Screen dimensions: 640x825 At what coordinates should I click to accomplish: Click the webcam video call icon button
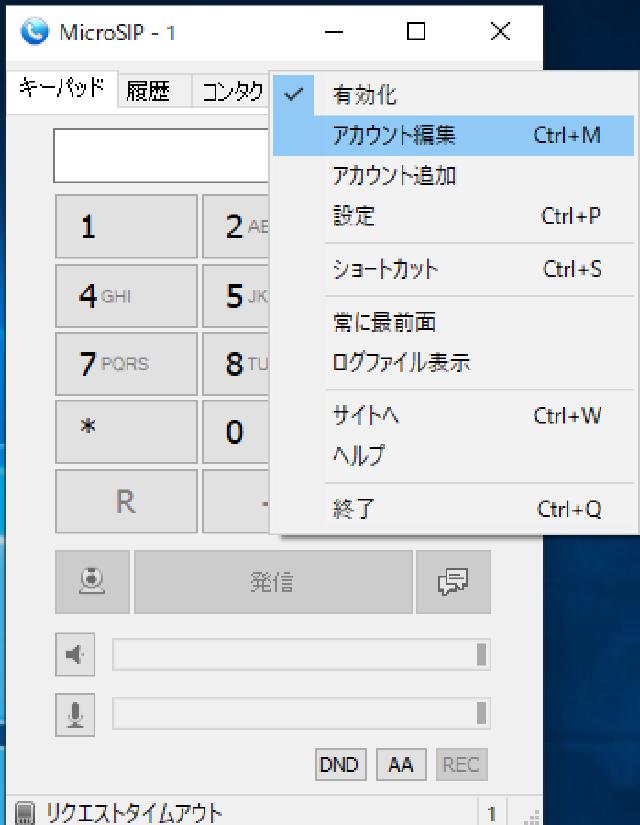(92, 582)
